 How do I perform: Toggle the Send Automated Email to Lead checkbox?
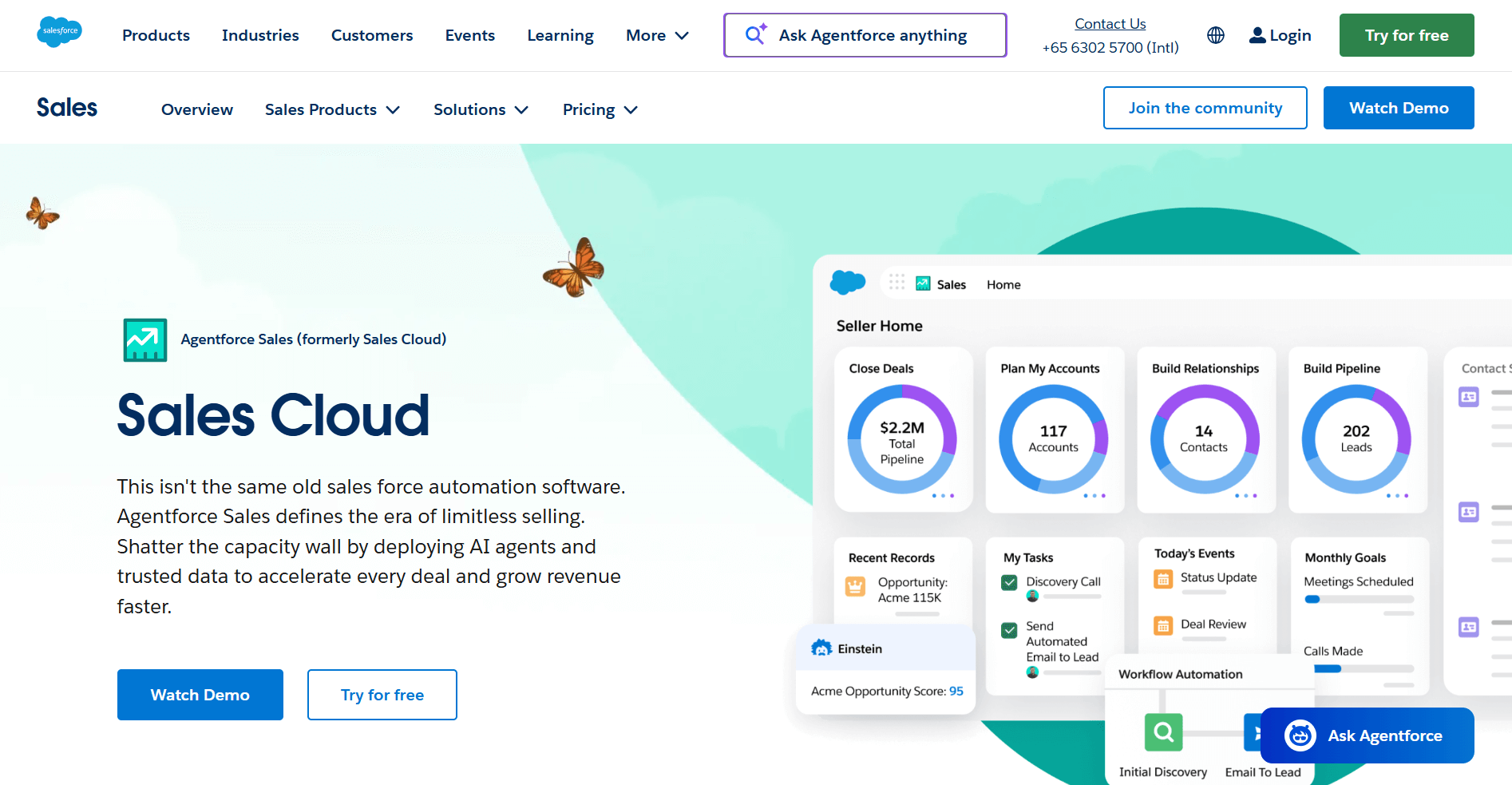1009,630
